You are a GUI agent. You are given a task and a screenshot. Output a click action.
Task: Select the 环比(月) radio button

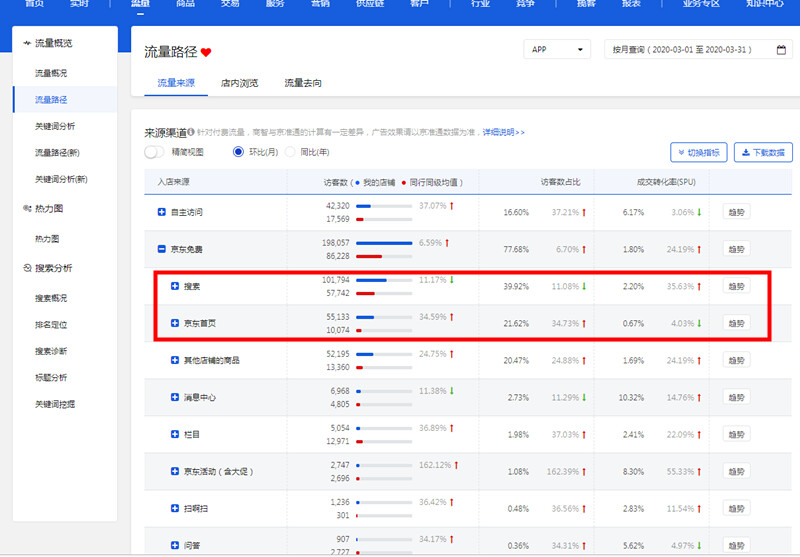pyautogui.click(x=238, y=152)
